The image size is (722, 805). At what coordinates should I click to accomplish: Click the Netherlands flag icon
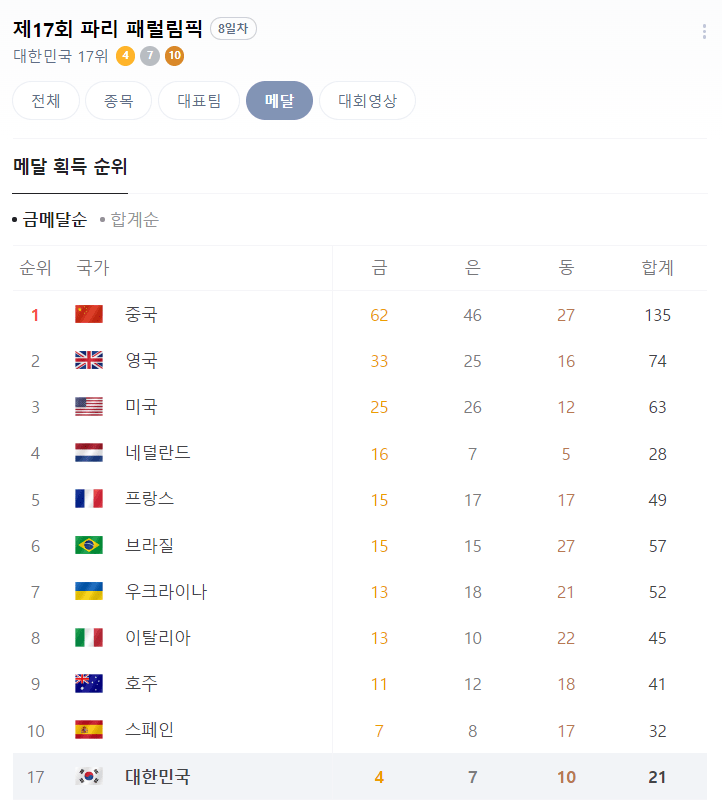[x=89, y=453]
